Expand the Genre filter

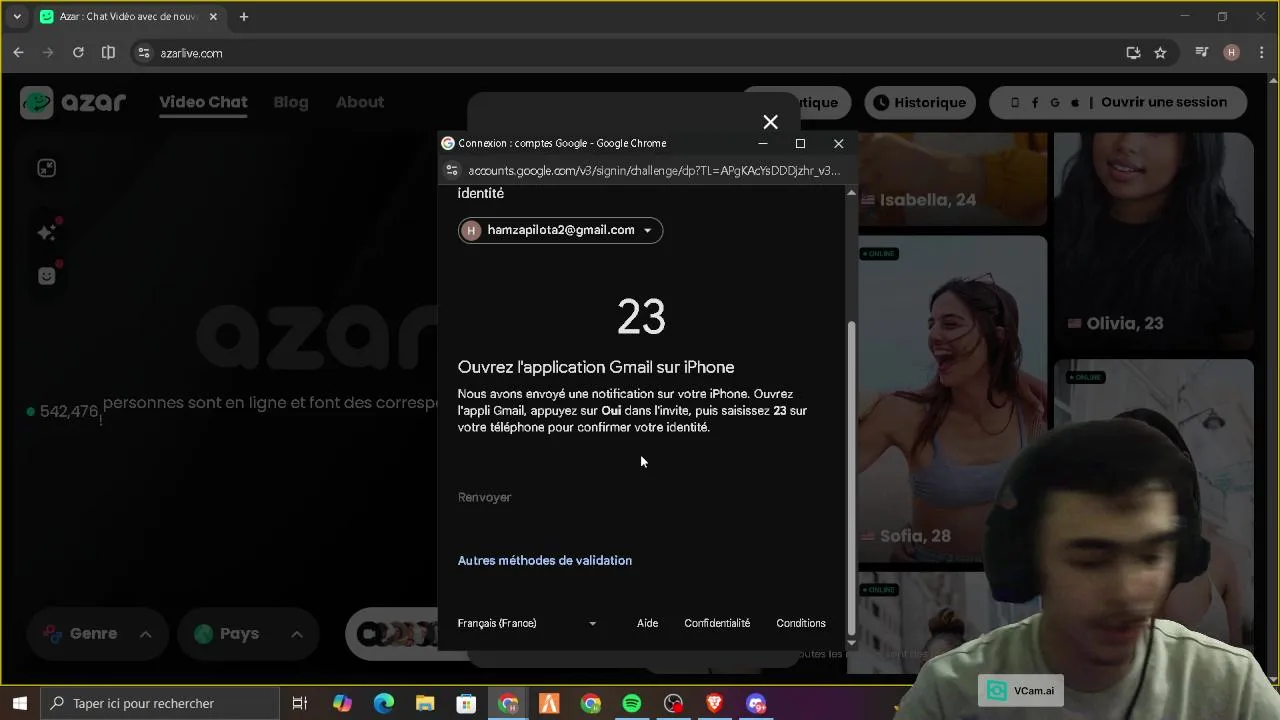[x=97, y=634]
